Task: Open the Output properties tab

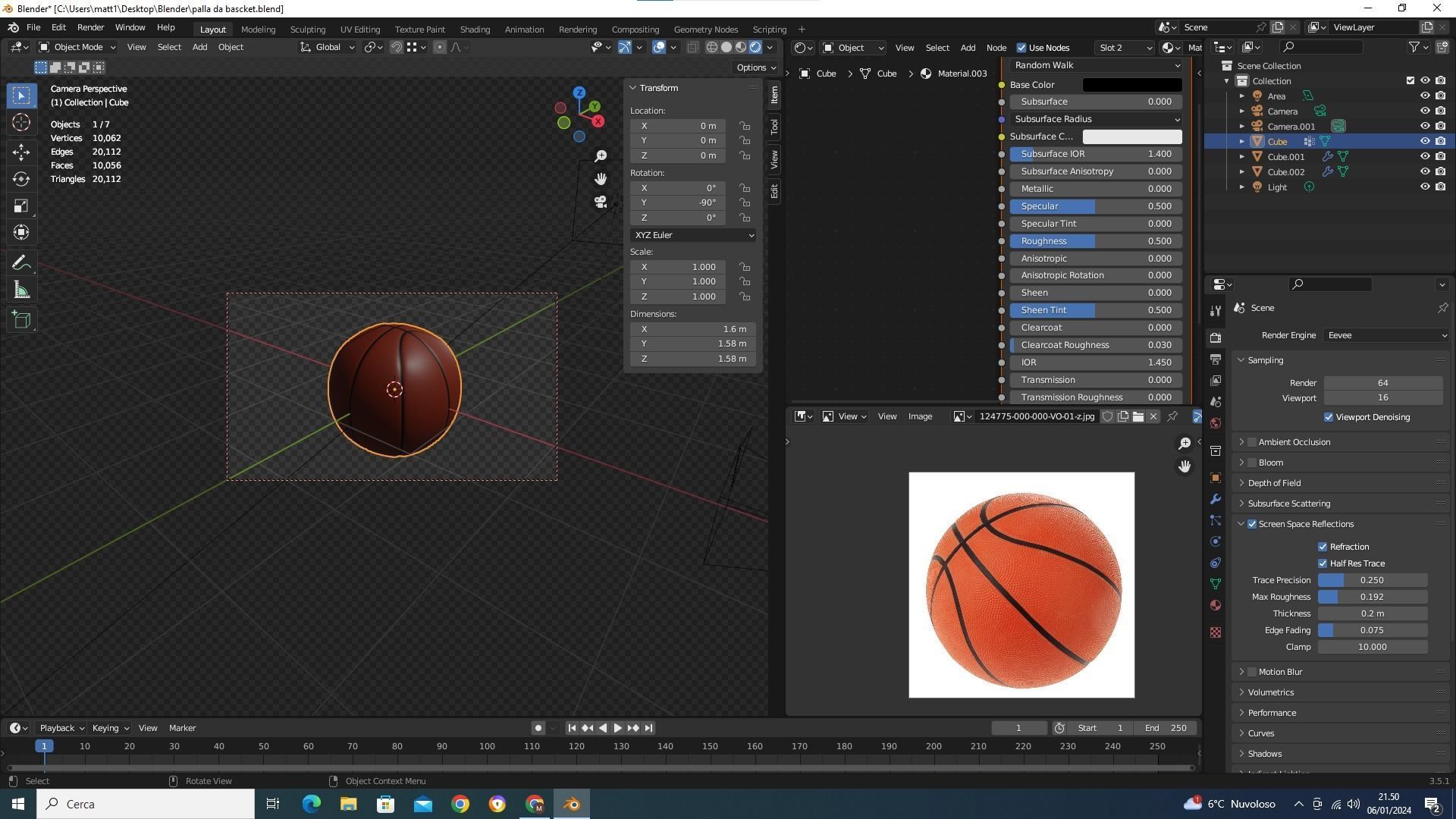Action: coord(1216,359)
